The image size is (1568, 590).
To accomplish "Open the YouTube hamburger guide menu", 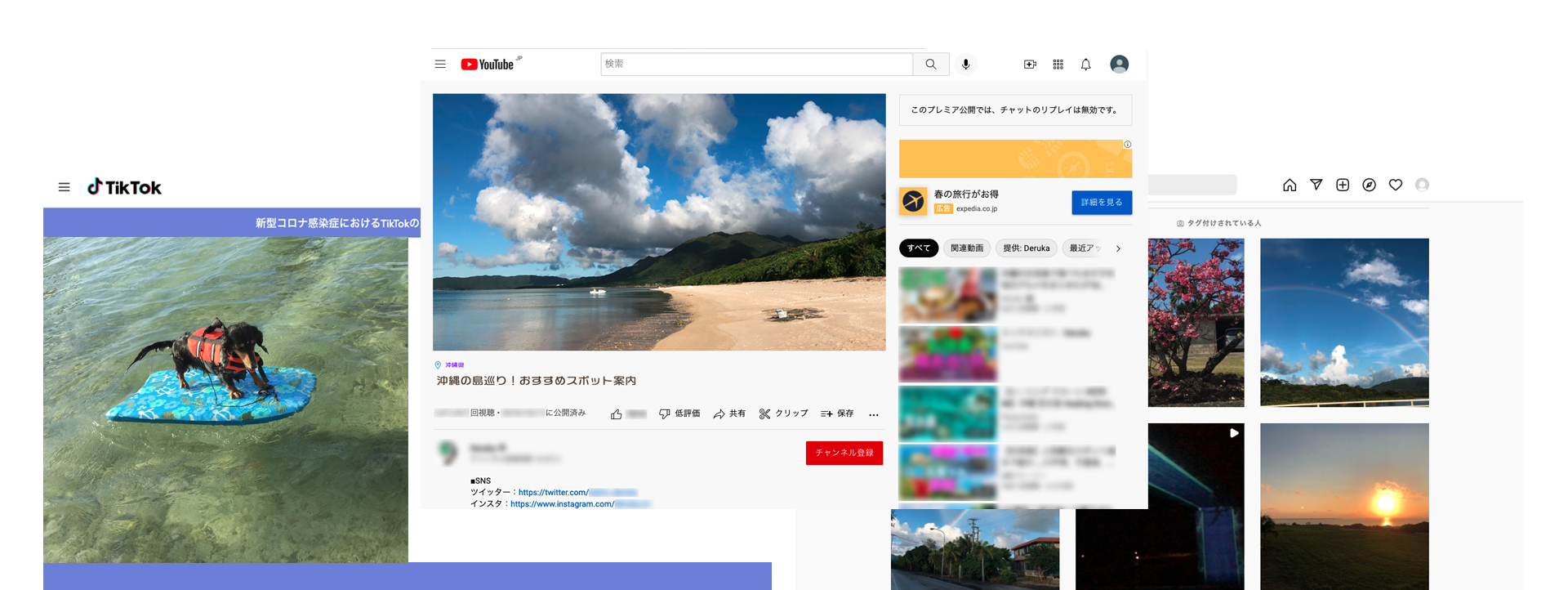I will click(x=440, y=64).
